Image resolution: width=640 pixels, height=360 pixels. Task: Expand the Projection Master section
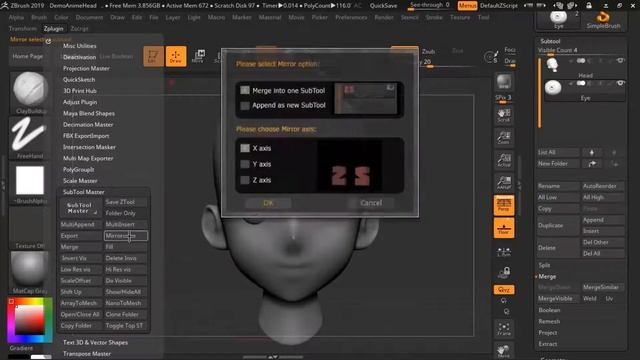click(86, 69)
